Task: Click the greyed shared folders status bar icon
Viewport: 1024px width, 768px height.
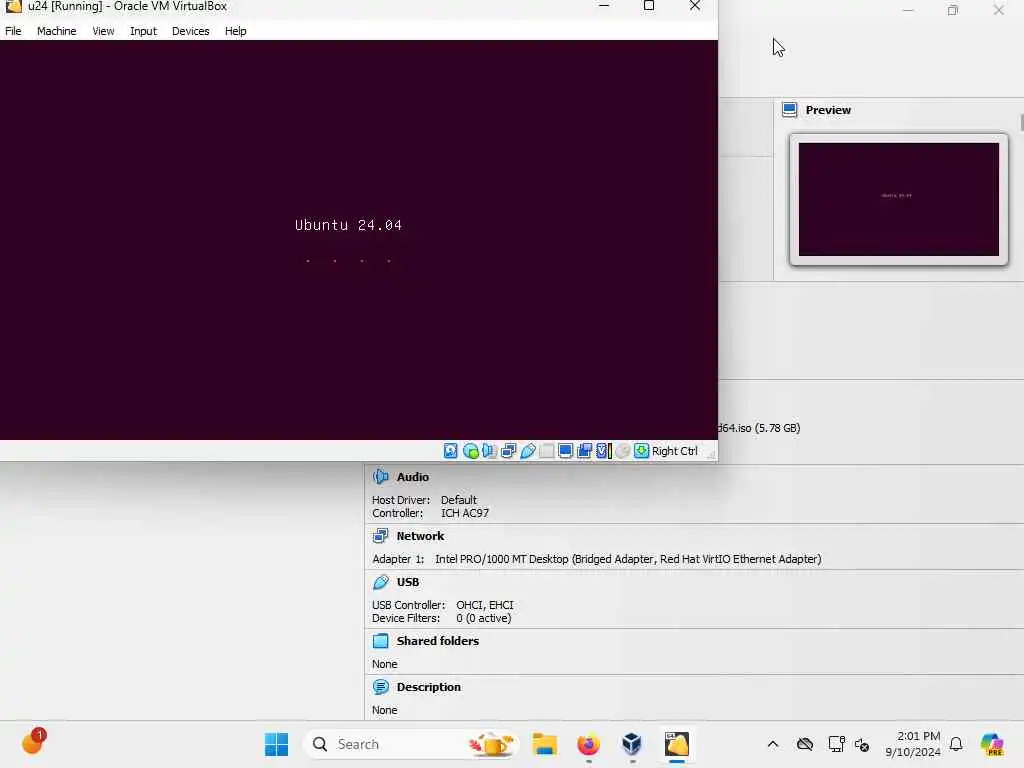Action: pyautogui.click(x=547, y=451)
